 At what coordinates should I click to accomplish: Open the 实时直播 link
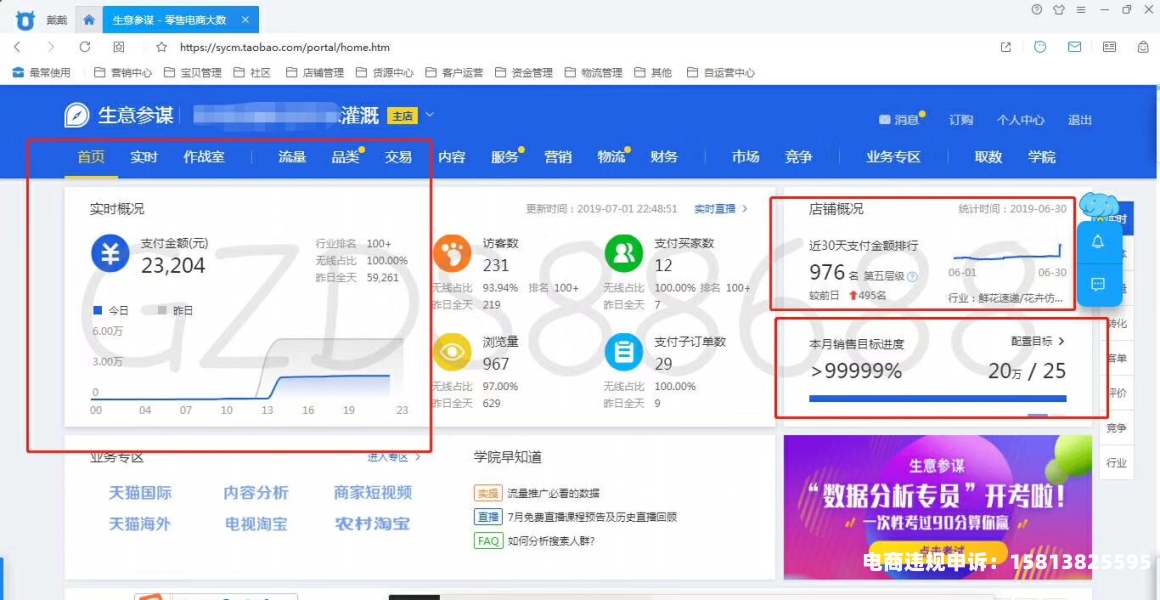[x=720, y=209]
